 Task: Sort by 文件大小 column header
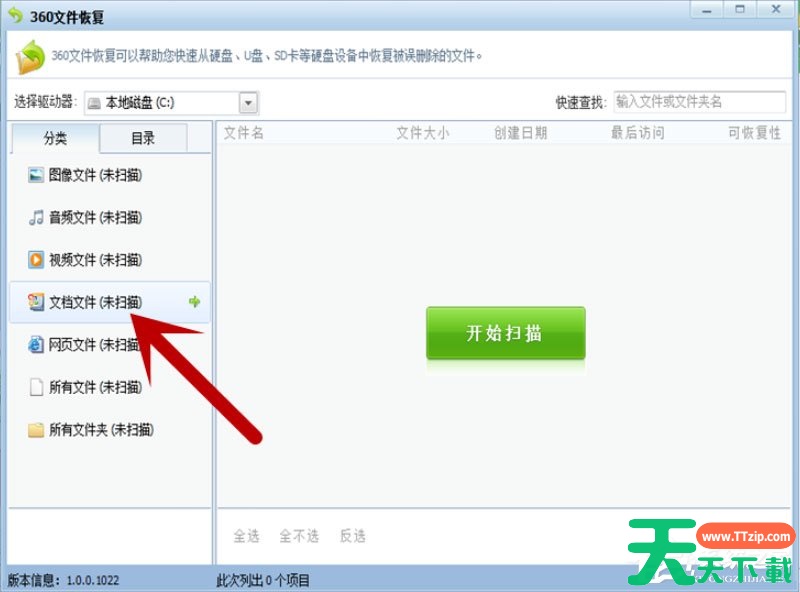coord(423,133)
